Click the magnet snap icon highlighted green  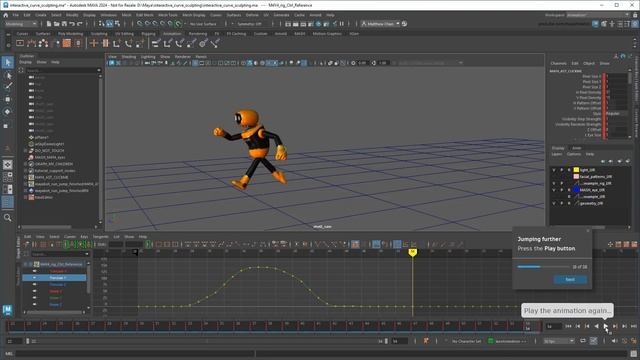point(178,24)
